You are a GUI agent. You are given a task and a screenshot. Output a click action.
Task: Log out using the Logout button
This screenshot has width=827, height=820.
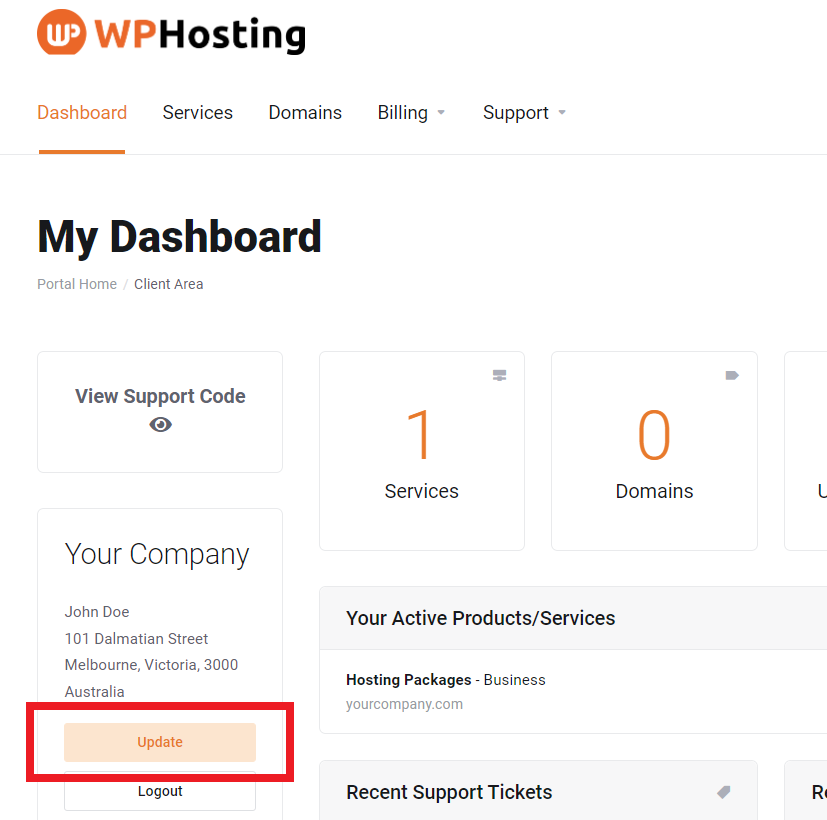pos(160,791)
